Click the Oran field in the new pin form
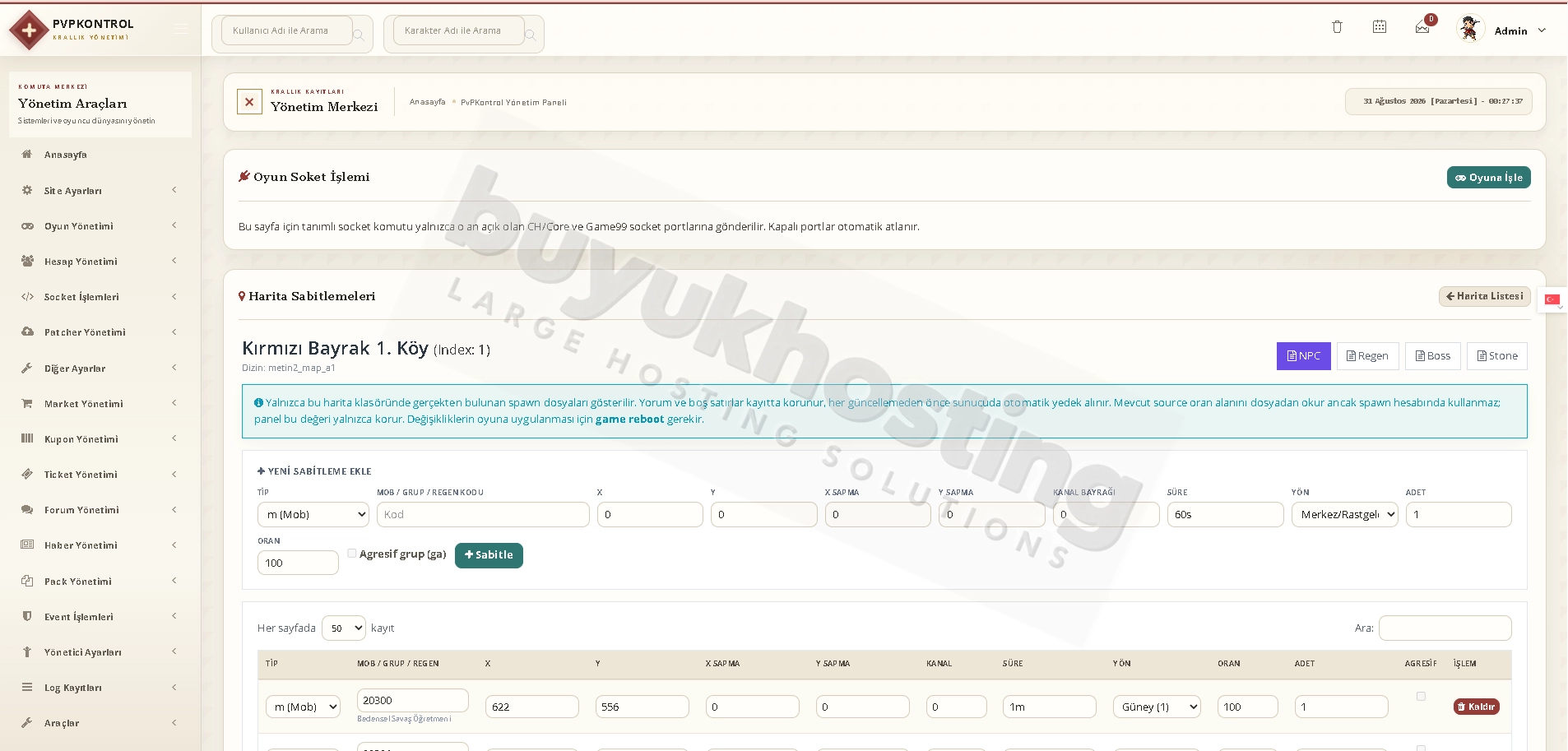Screen dimensions: 1568x751 [x=298, y=563]
